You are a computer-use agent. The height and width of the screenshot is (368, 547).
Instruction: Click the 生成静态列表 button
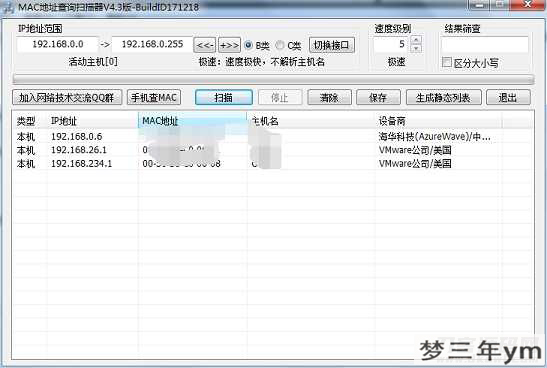coord(443,97)
